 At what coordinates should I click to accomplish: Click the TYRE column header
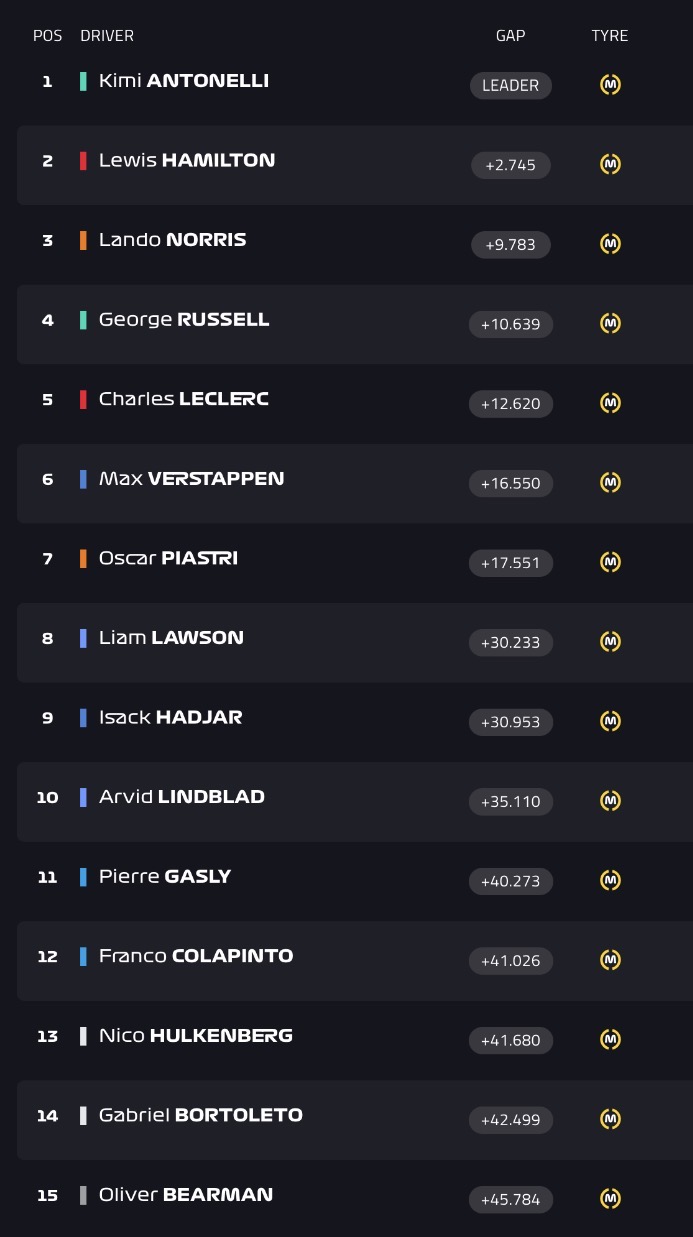[610, 36]
